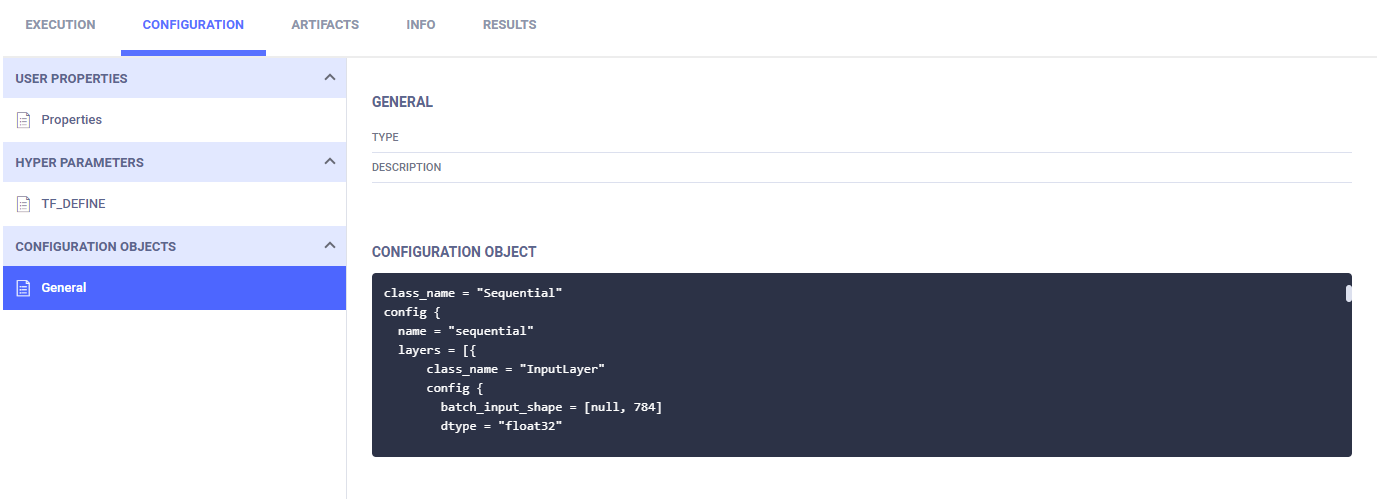Click the code editor scrollbar handle
This screenshot has height=499, width=1380.
pyautogui.click(x=1348, y=293)
